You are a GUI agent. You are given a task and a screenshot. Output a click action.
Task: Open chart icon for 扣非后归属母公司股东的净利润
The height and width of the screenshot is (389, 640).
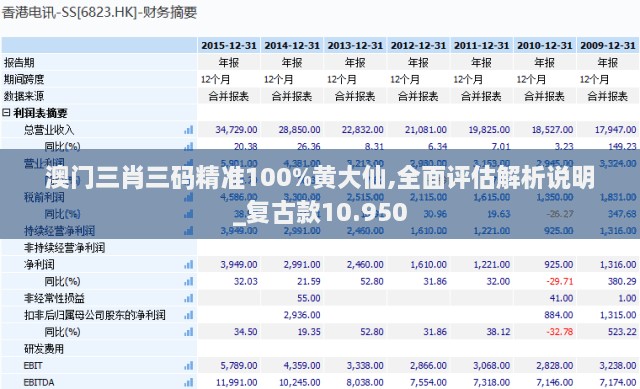pyautogui.click(x=189, y=315)
